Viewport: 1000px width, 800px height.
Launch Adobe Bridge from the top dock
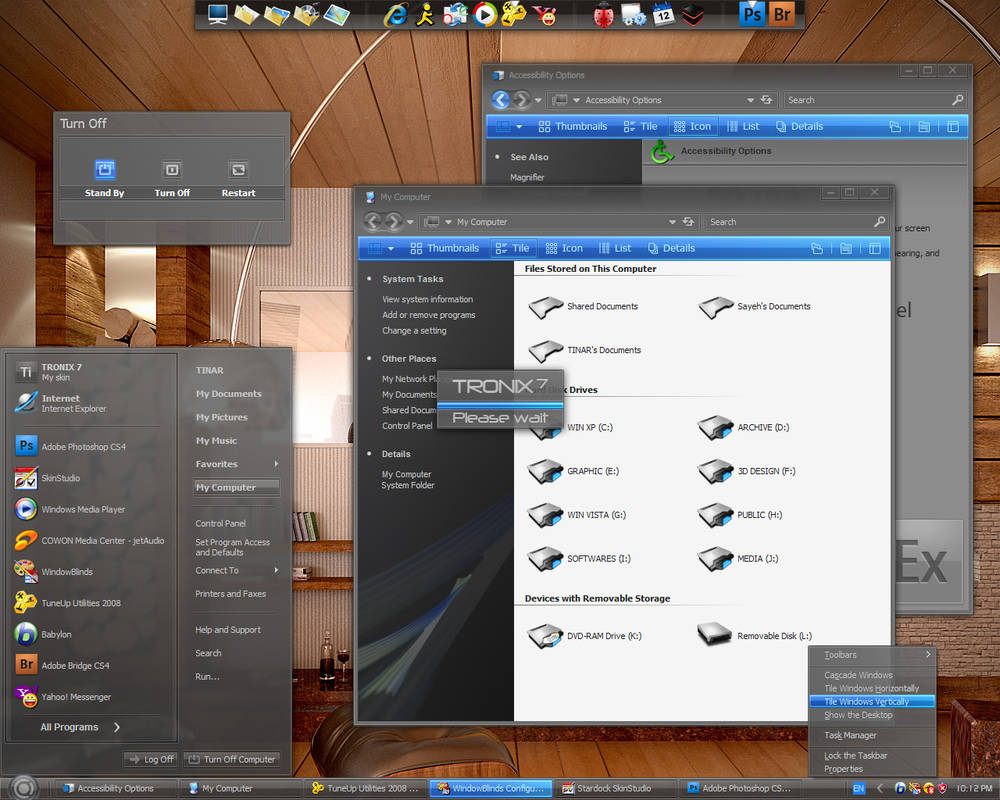pyautogui.click(x=782, y=13)
